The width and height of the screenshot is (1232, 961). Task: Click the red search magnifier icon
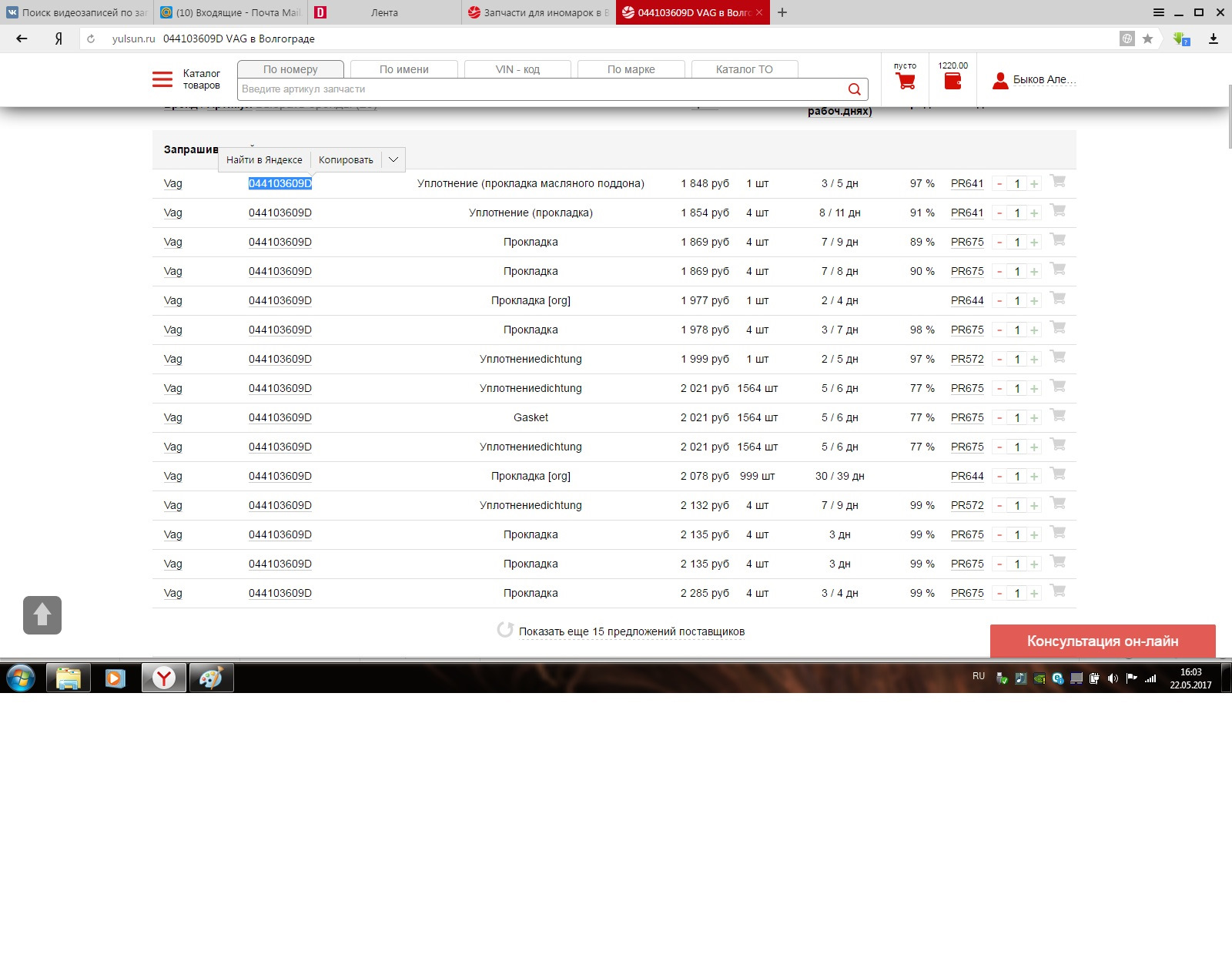pos(854,89)
